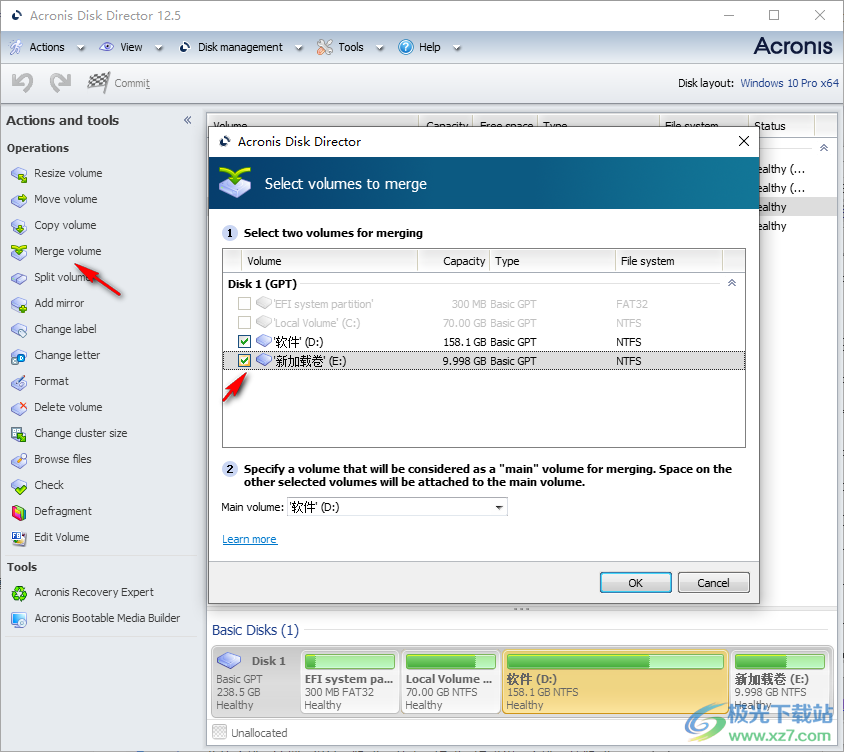This screenshot has height=752, width=844.
Task: Click the View eye icon
Action: point(107,47)
